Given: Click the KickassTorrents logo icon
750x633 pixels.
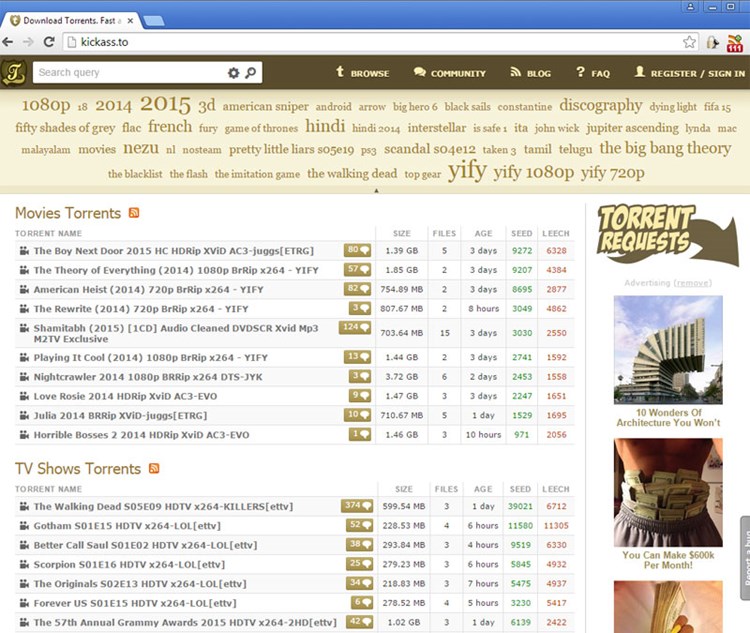Looking at the screenshot, I should tap(14, 72).
